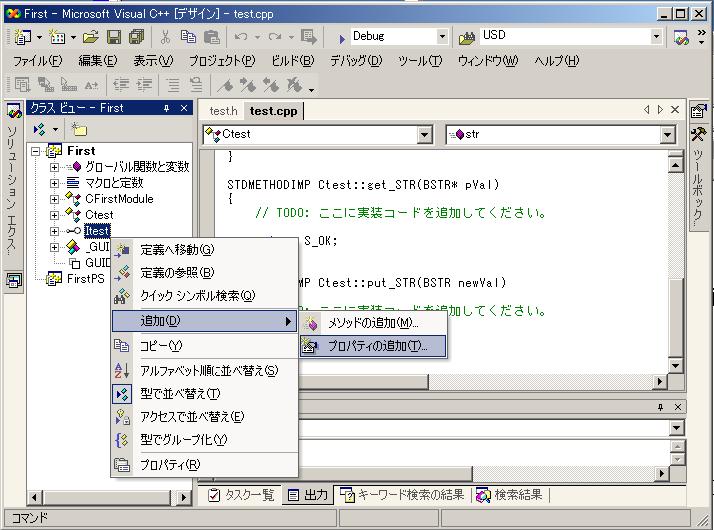
Task: Pin the output panel with pushpin
Action: point(661,407)
